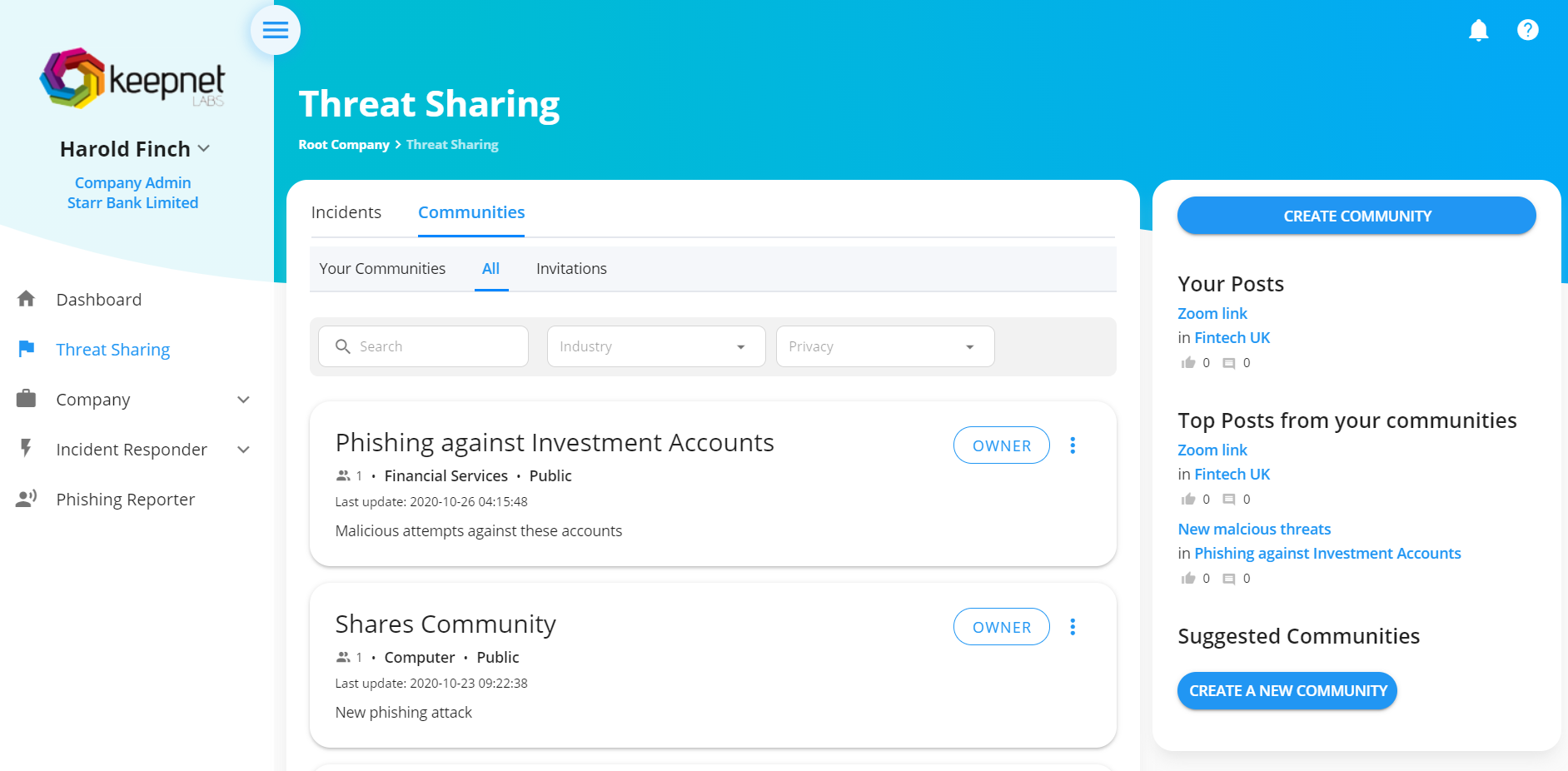
Task: Open the Industry filter dropdown
Action: point(656,346)
